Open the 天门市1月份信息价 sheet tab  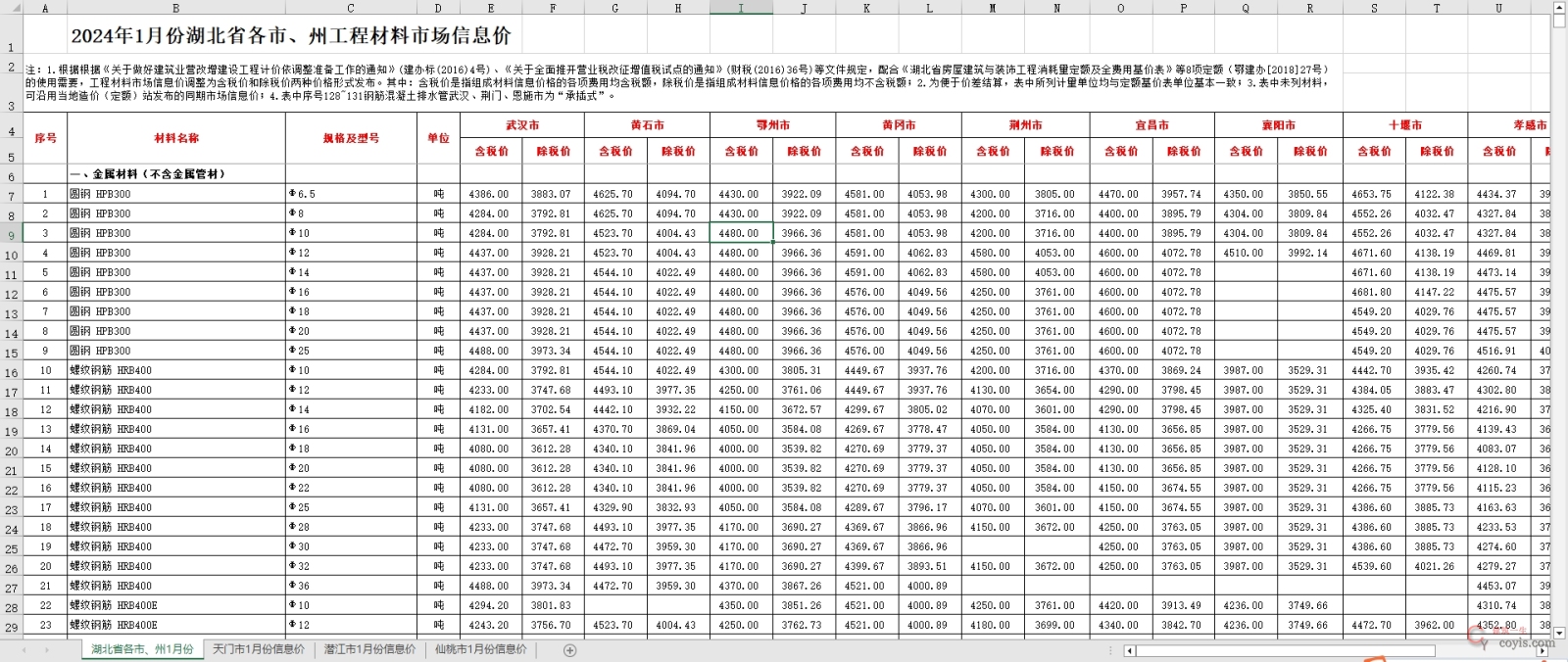pyautogui.click(x=259, y=649)
